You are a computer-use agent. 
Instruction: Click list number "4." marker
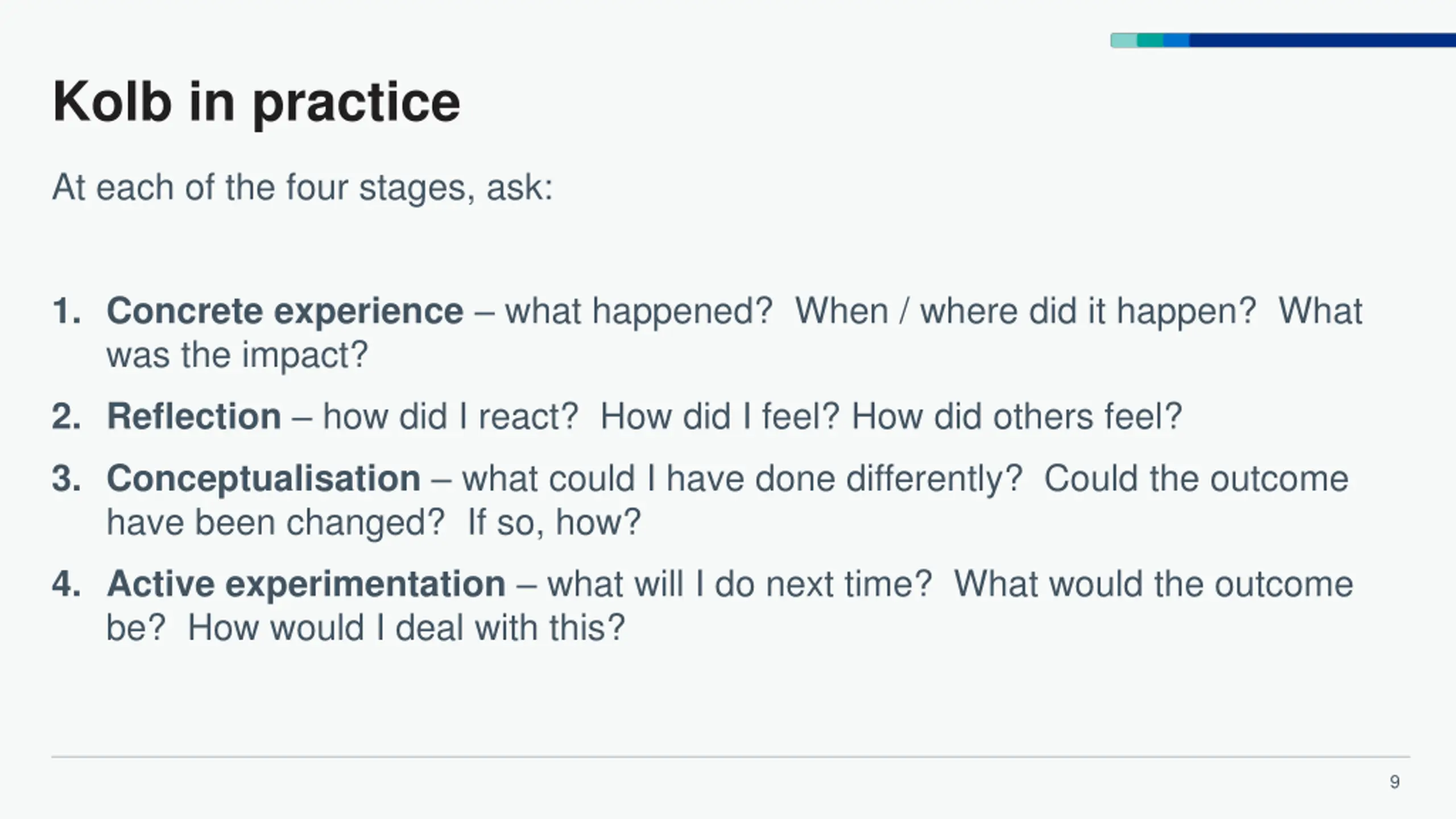coord(67,585)
